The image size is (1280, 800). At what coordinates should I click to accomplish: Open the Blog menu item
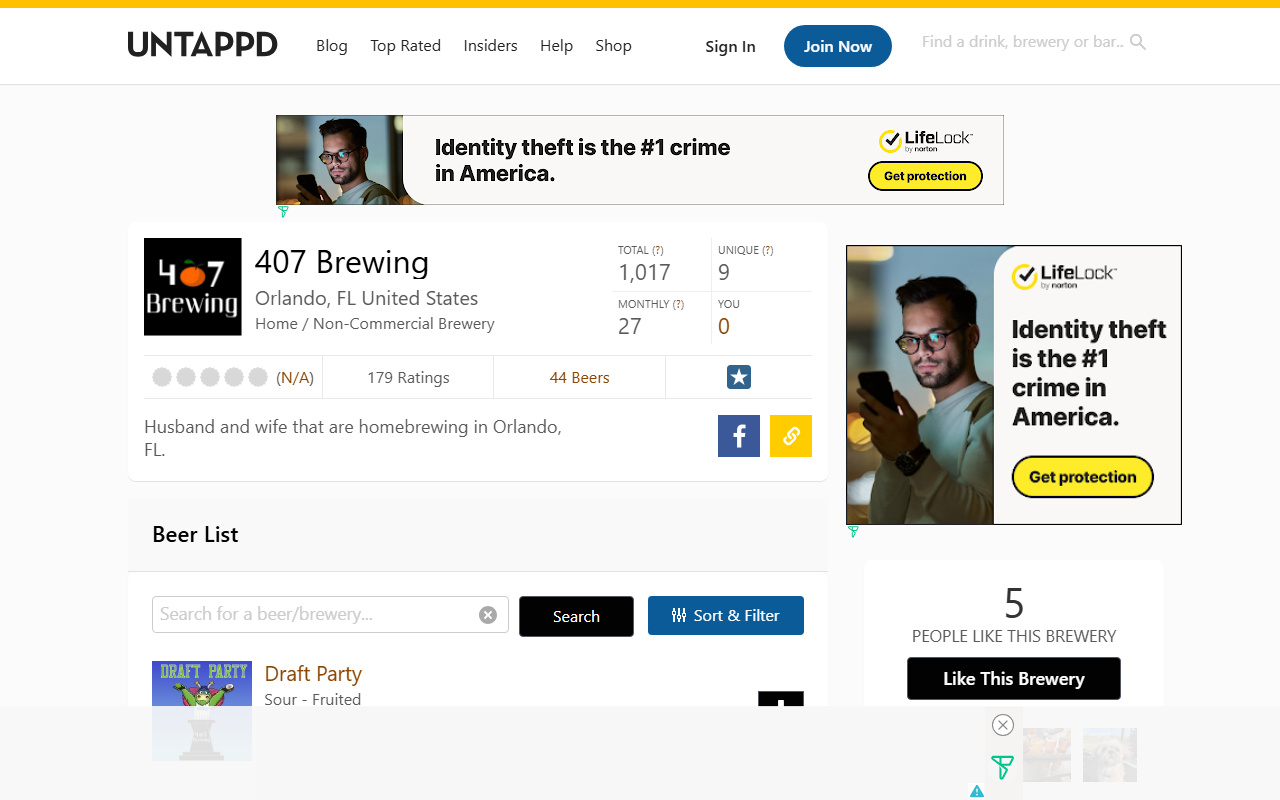(332, 45)
